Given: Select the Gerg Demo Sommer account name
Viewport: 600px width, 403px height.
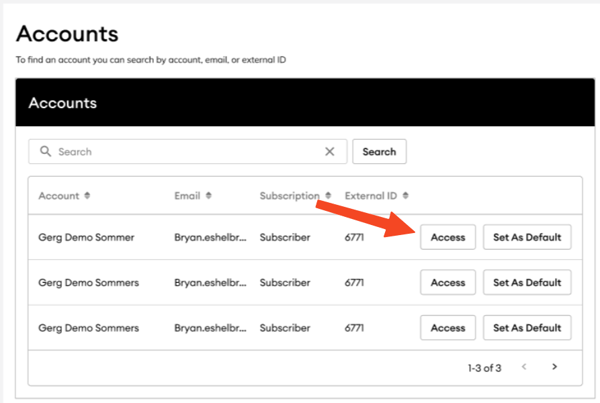Looking at the screenshot, I should [x=86, y=237].
